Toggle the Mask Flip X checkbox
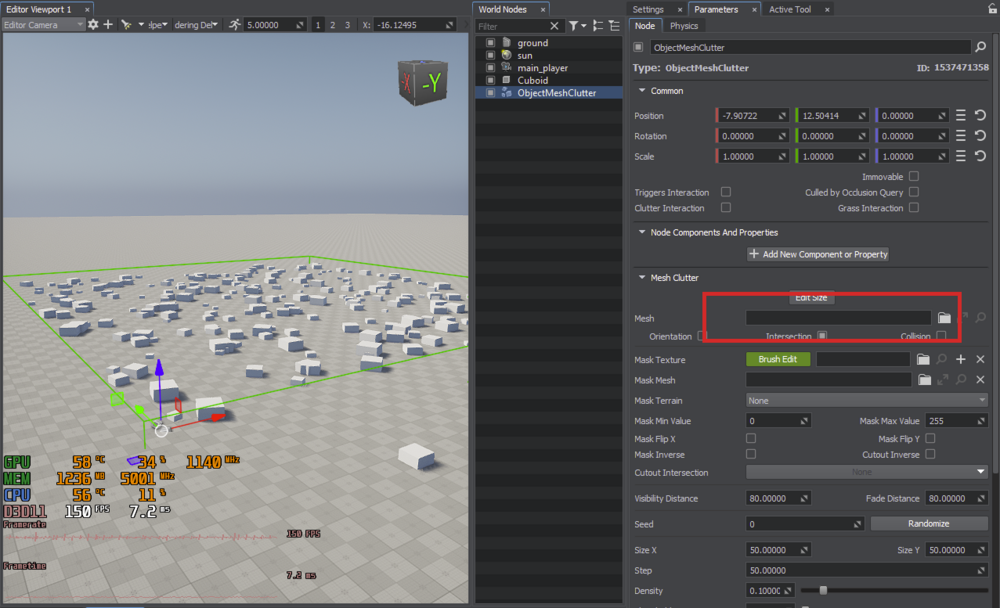This screenshot has width=1000, height=608. click(751, 438)
